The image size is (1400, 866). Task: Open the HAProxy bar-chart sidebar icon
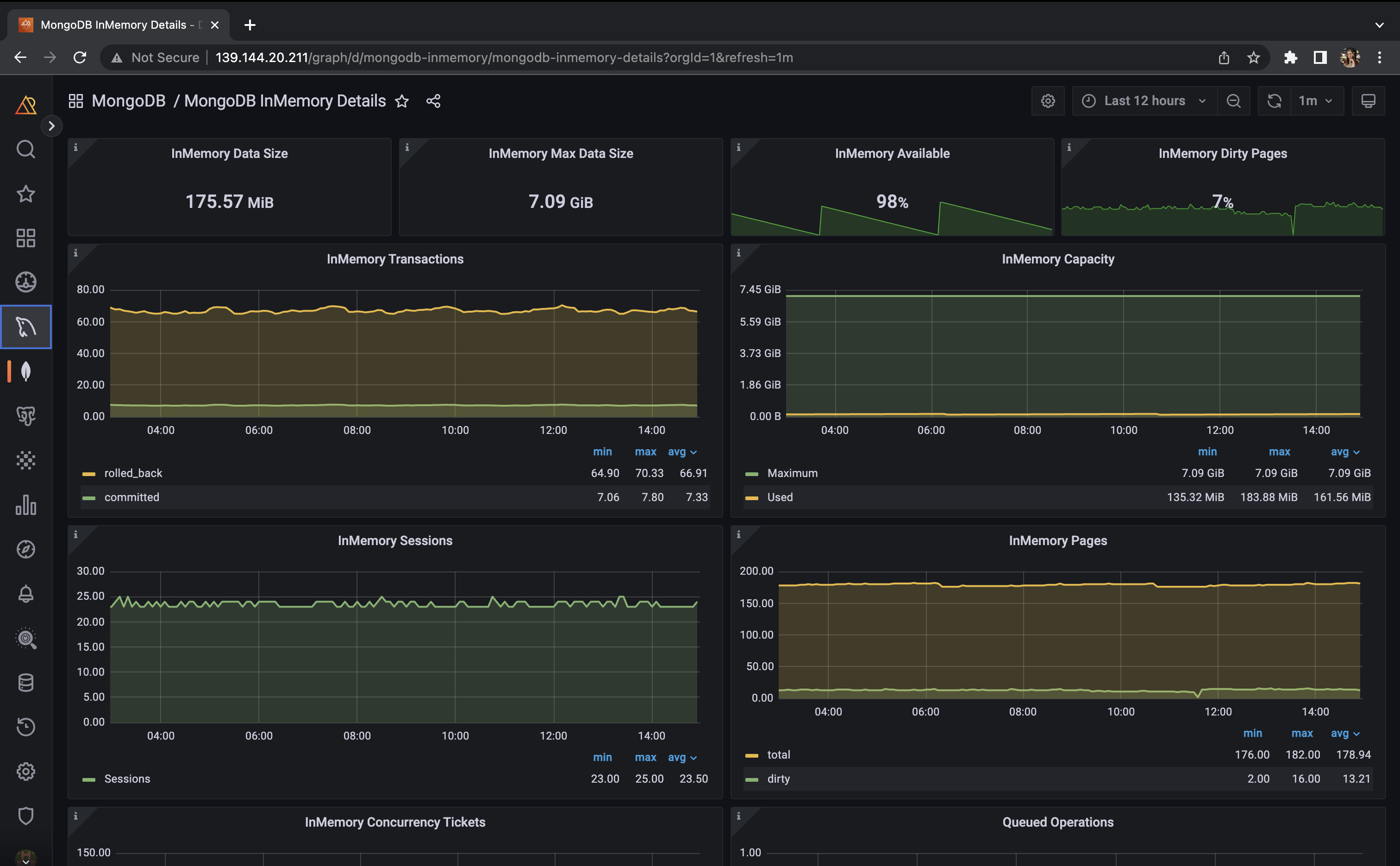click(26, 505)
